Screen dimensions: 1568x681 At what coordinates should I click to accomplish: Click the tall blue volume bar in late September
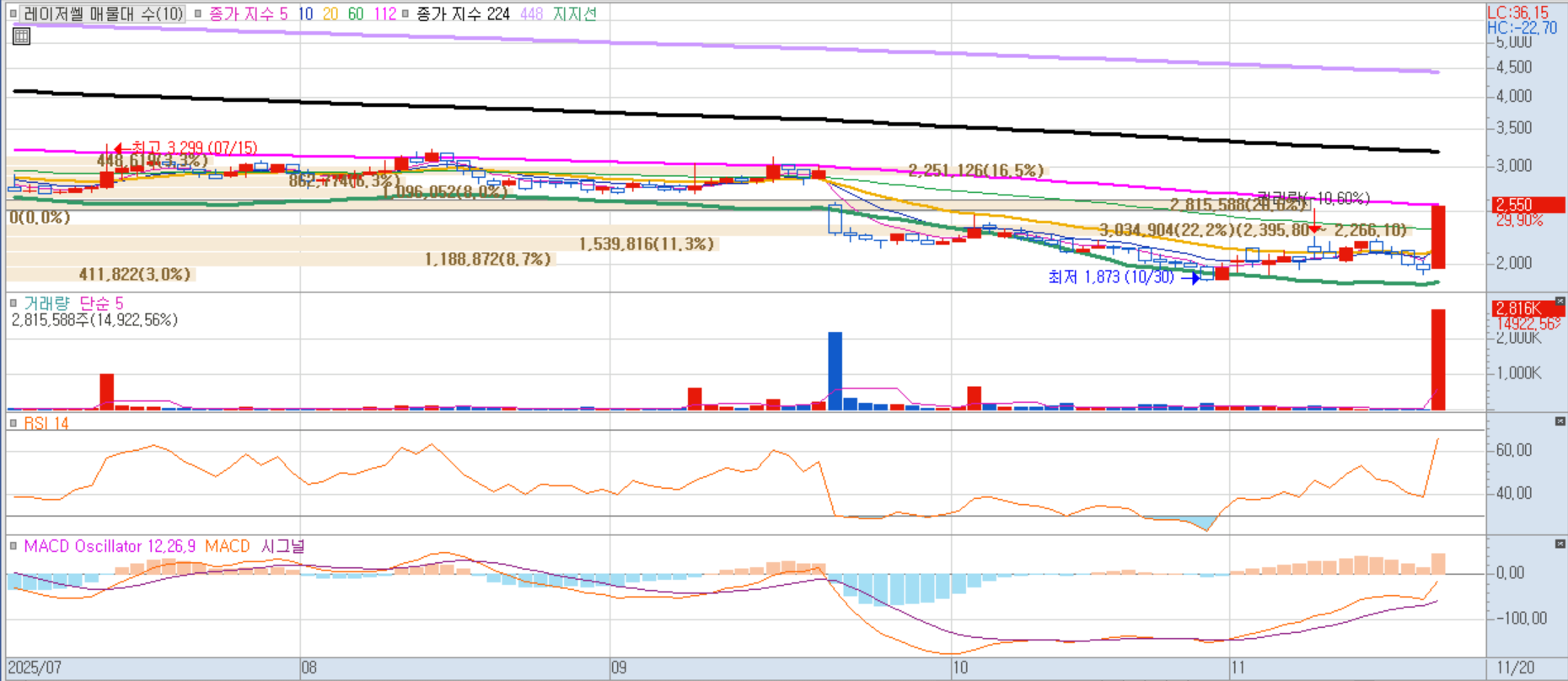[835, 371]
